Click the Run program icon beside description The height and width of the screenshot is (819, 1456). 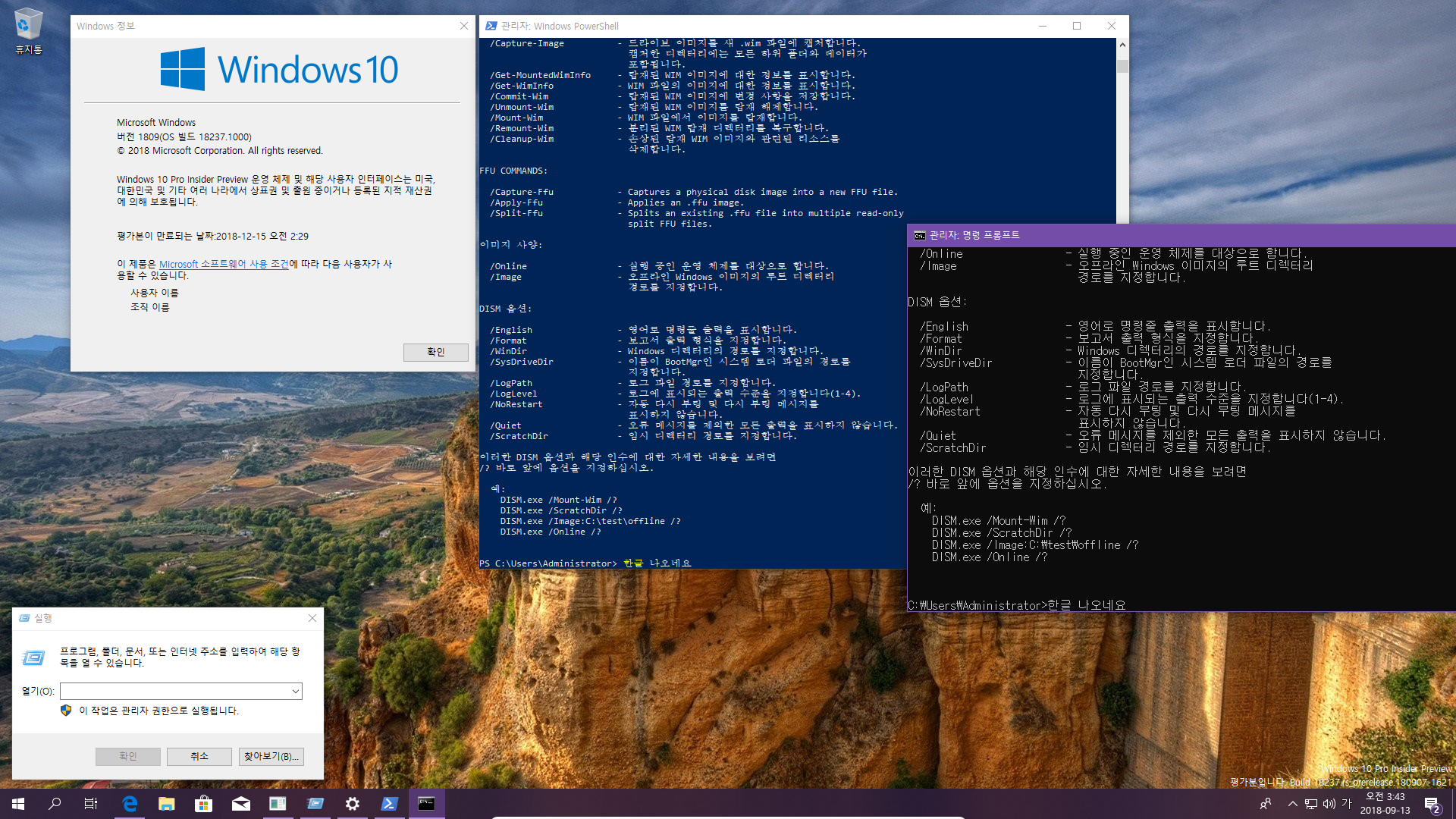[x=33, y=657]
